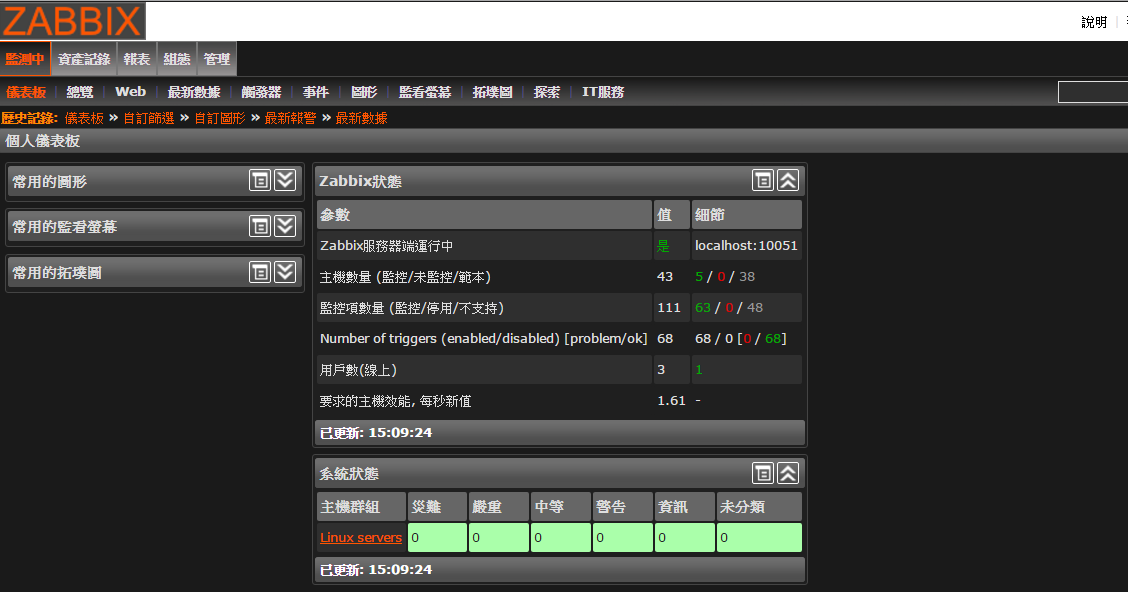Image resolution: width=1128 pixels, height=592 pixels.
Task: Open menu icon of 常用的拓墣圖 widget
Action: click(260, 272)
